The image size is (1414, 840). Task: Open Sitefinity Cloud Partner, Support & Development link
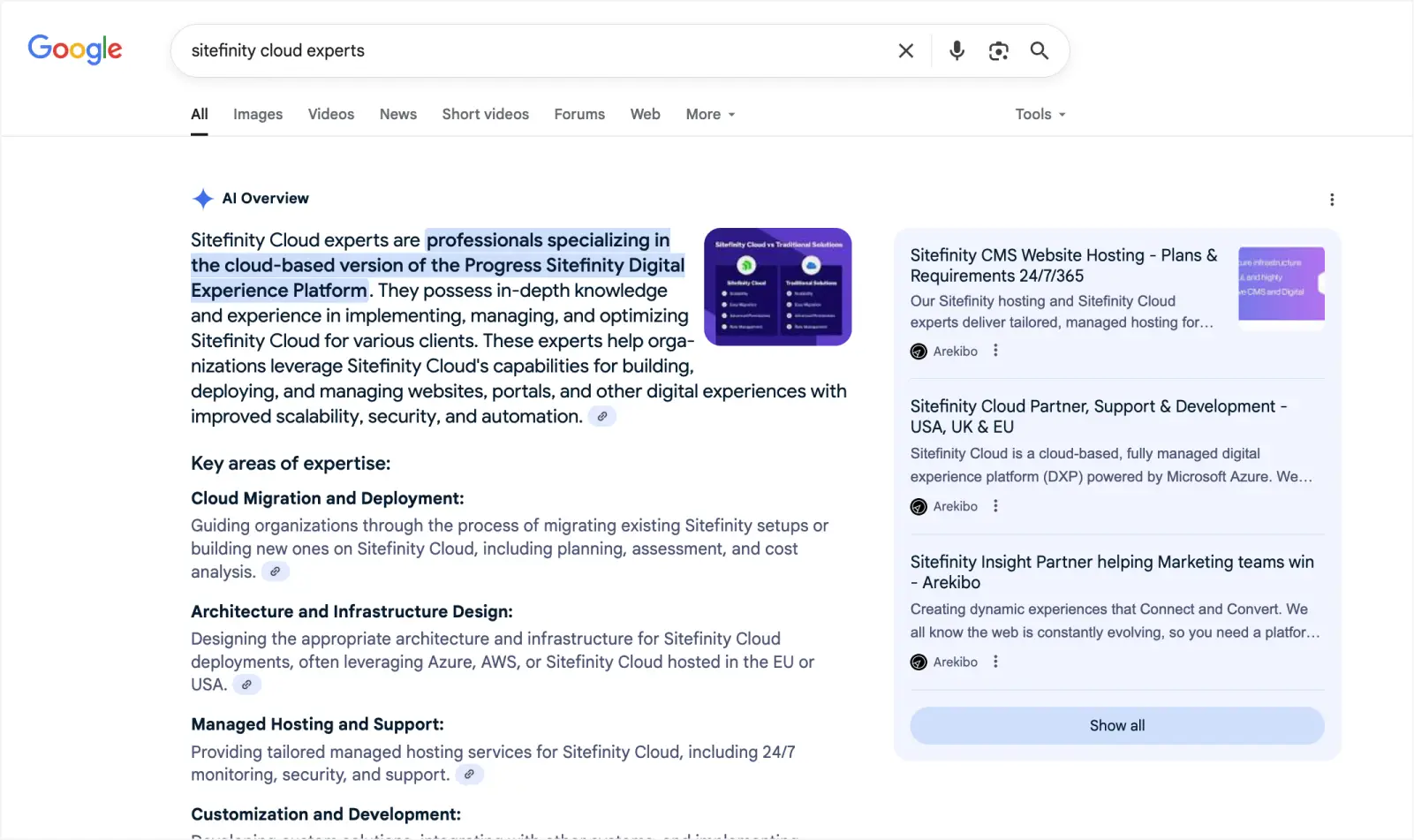[1099, 416]
